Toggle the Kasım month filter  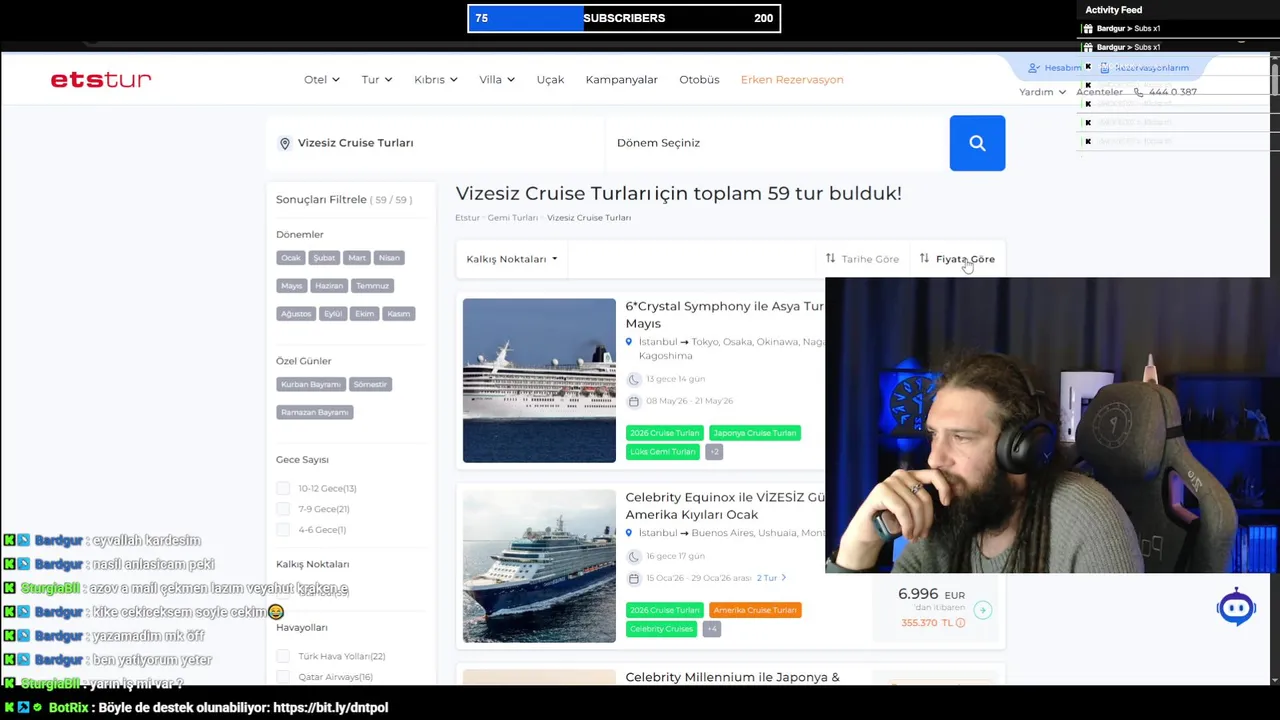coord(399,314)
